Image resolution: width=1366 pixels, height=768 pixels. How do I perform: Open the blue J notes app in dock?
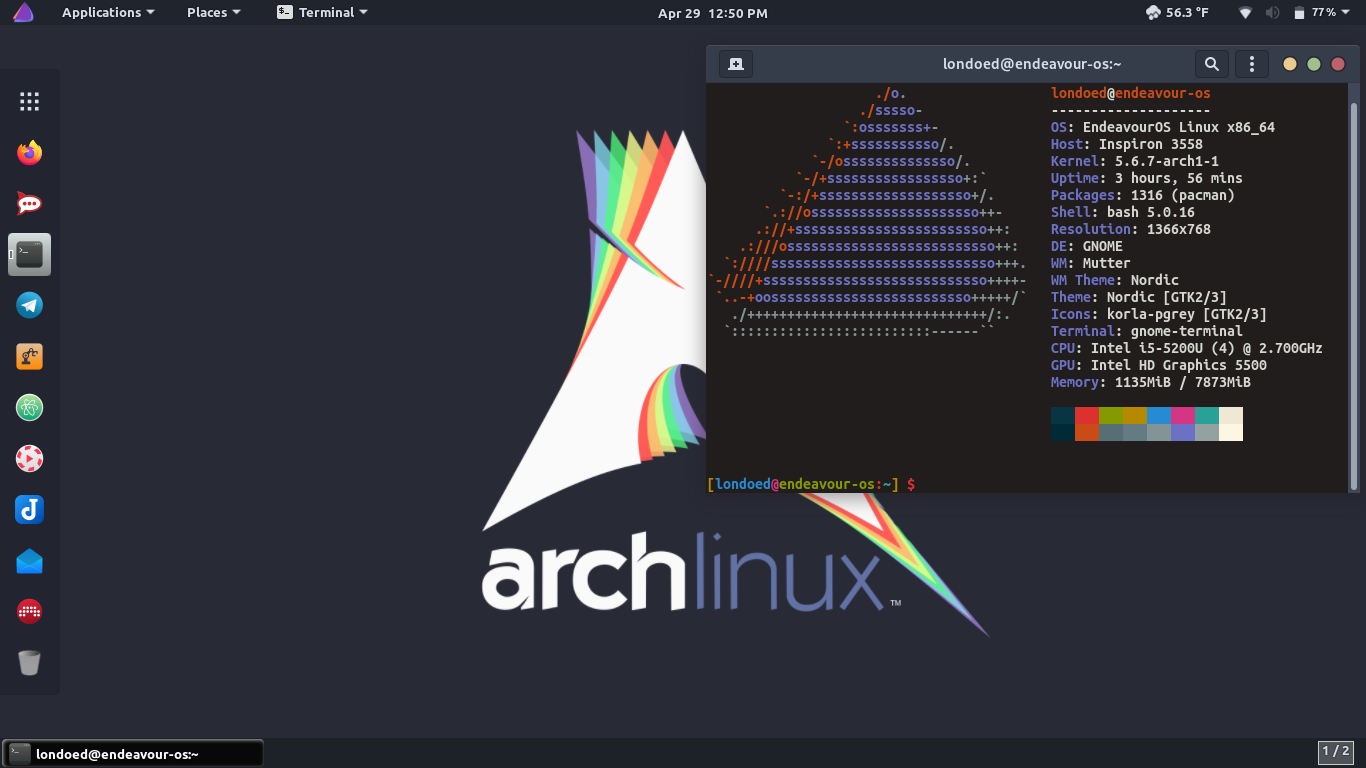29,510
